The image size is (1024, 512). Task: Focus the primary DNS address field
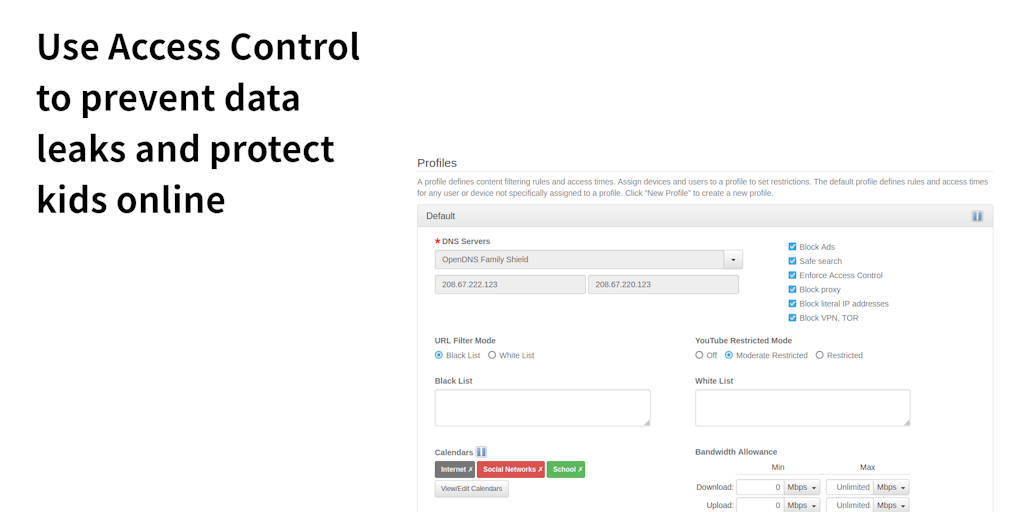pos(510,285)
